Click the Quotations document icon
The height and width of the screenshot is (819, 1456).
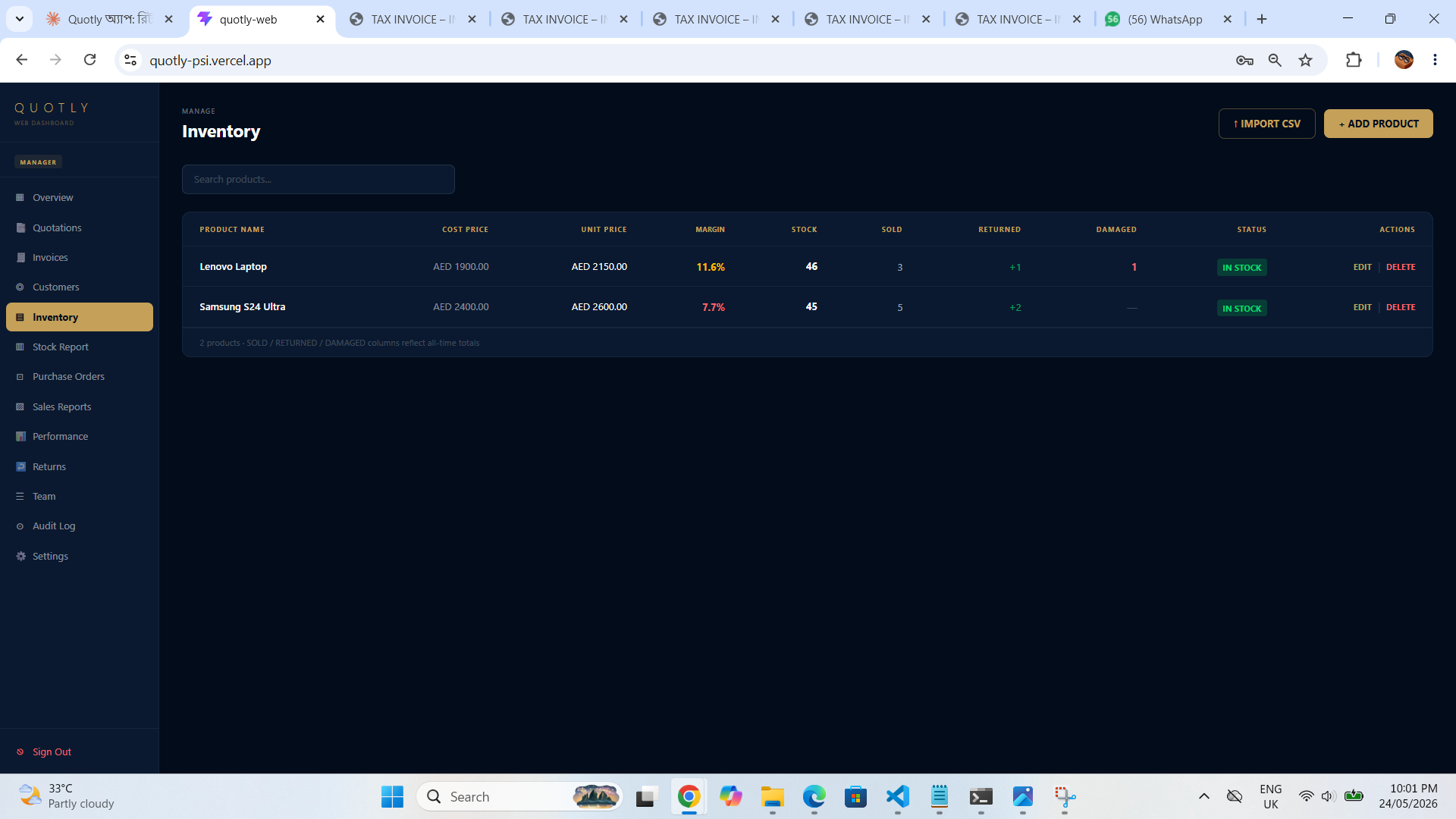pos(20,227)
